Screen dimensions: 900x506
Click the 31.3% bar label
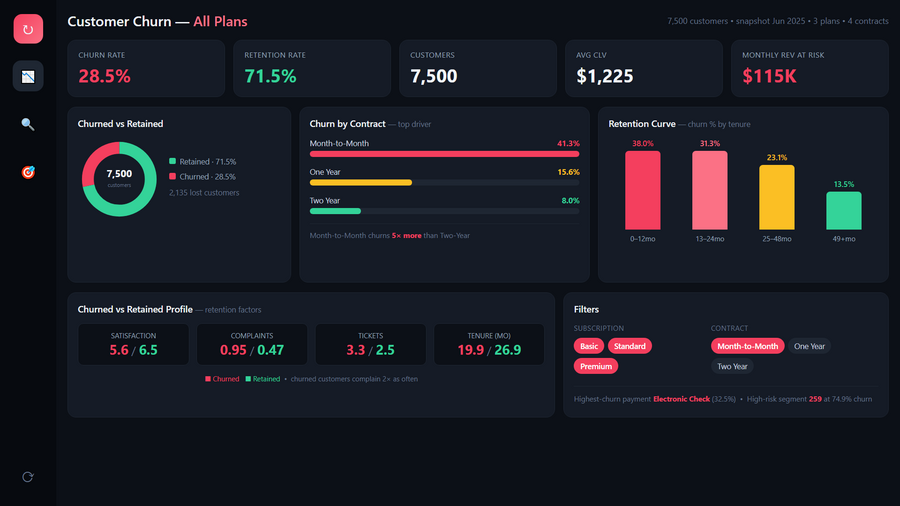click(710, 143)
